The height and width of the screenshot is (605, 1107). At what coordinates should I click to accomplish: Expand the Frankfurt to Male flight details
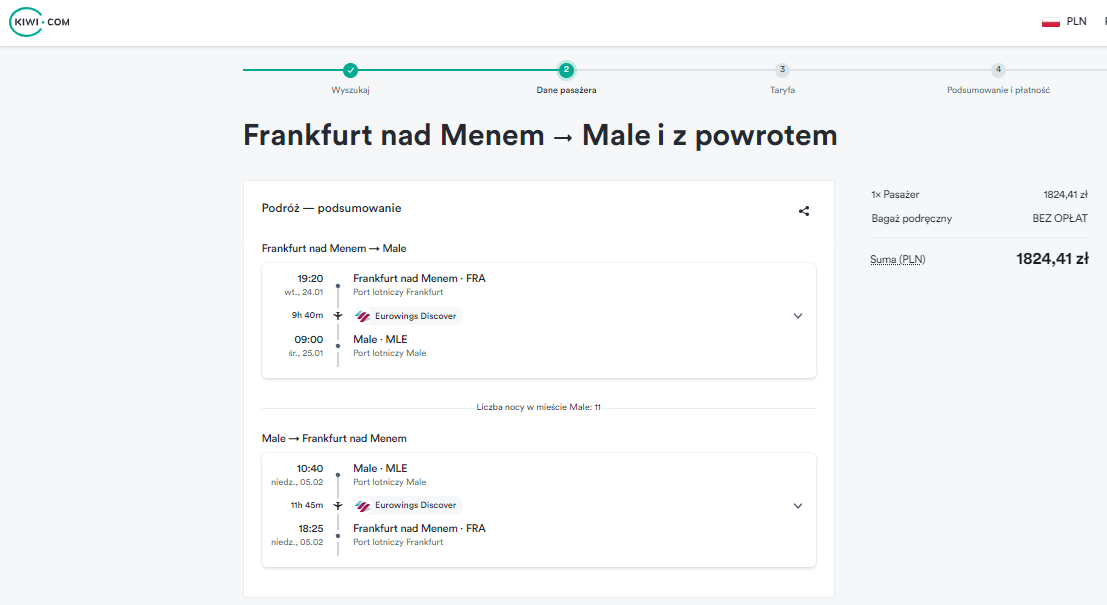pos(798,316)
